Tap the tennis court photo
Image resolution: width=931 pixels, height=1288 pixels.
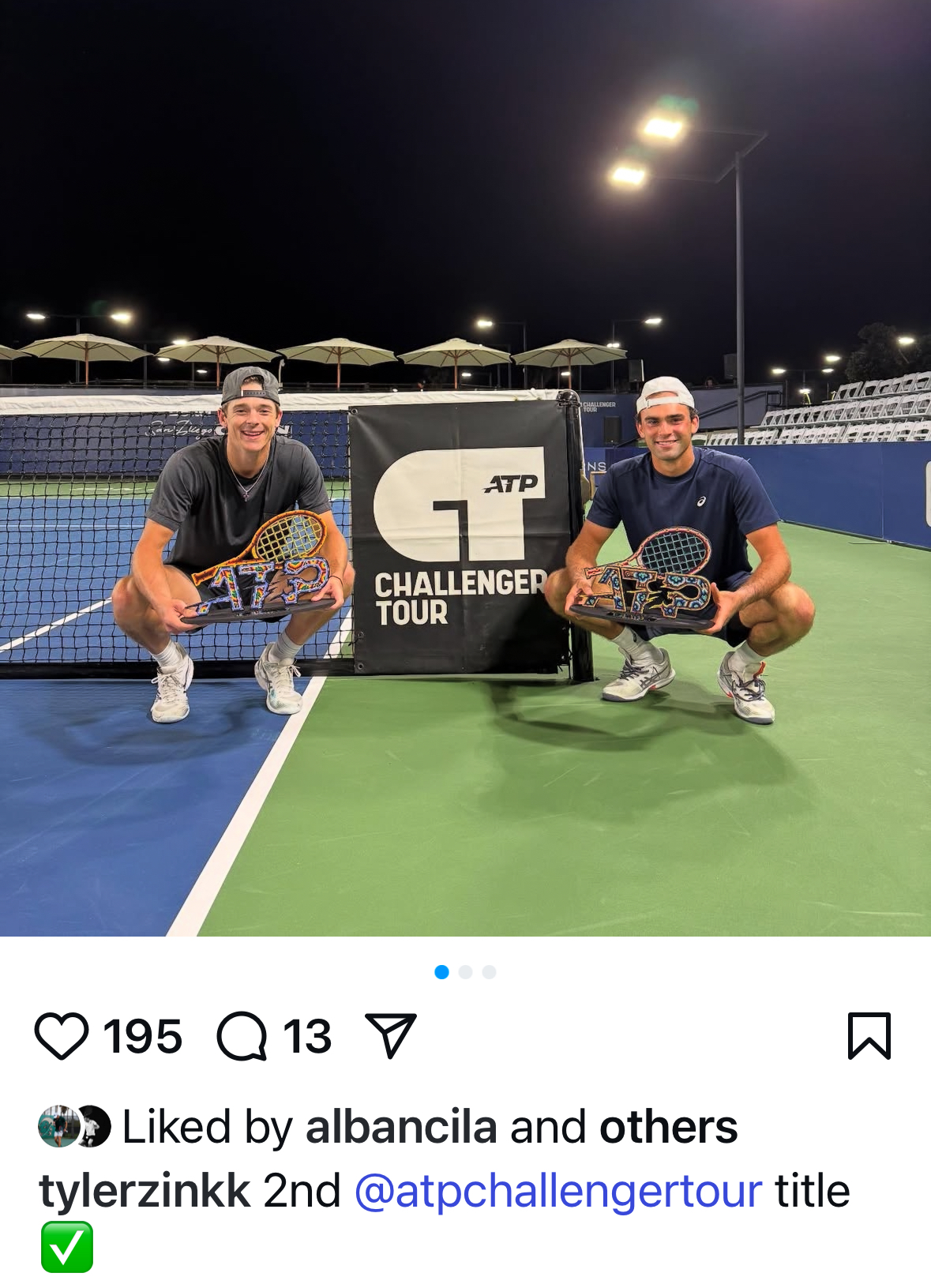click(x=465, y=468)
